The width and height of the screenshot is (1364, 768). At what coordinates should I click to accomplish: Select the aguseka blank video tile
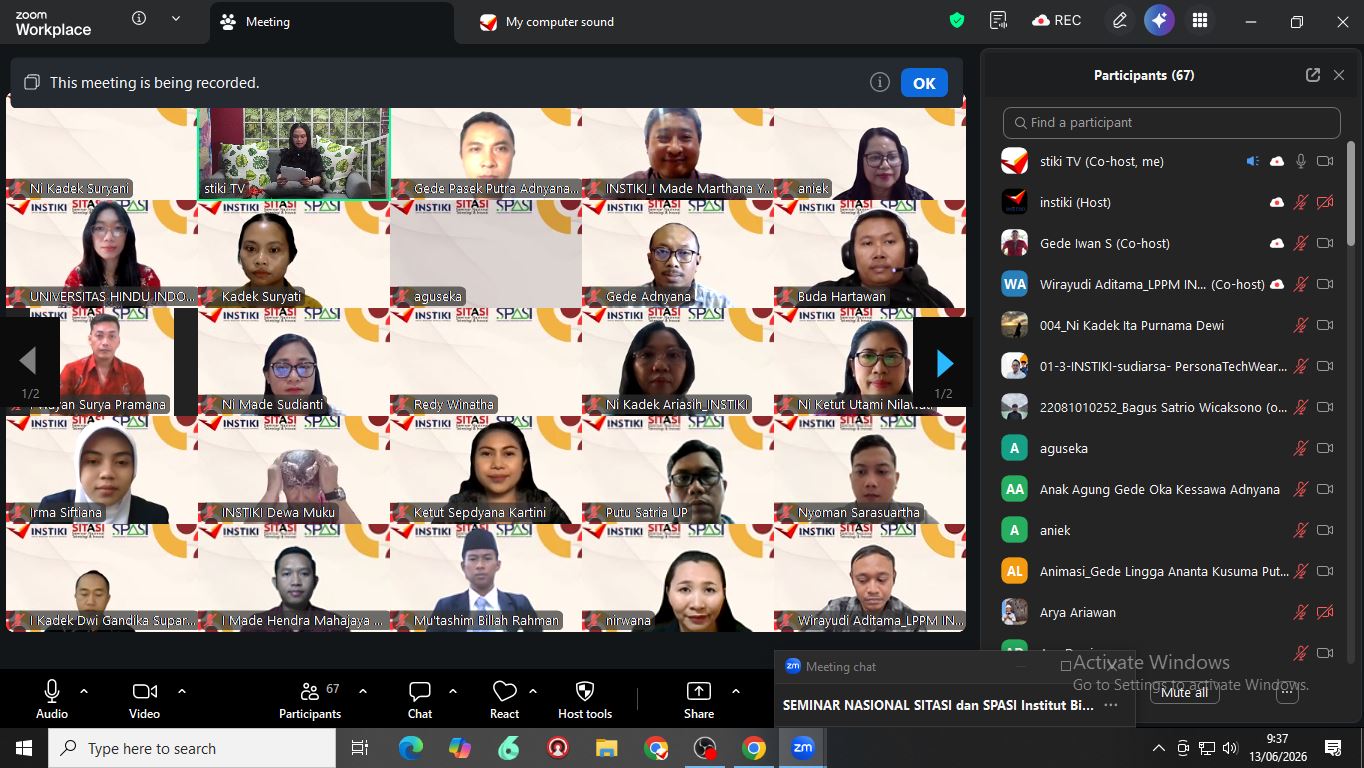pos(486,254)
